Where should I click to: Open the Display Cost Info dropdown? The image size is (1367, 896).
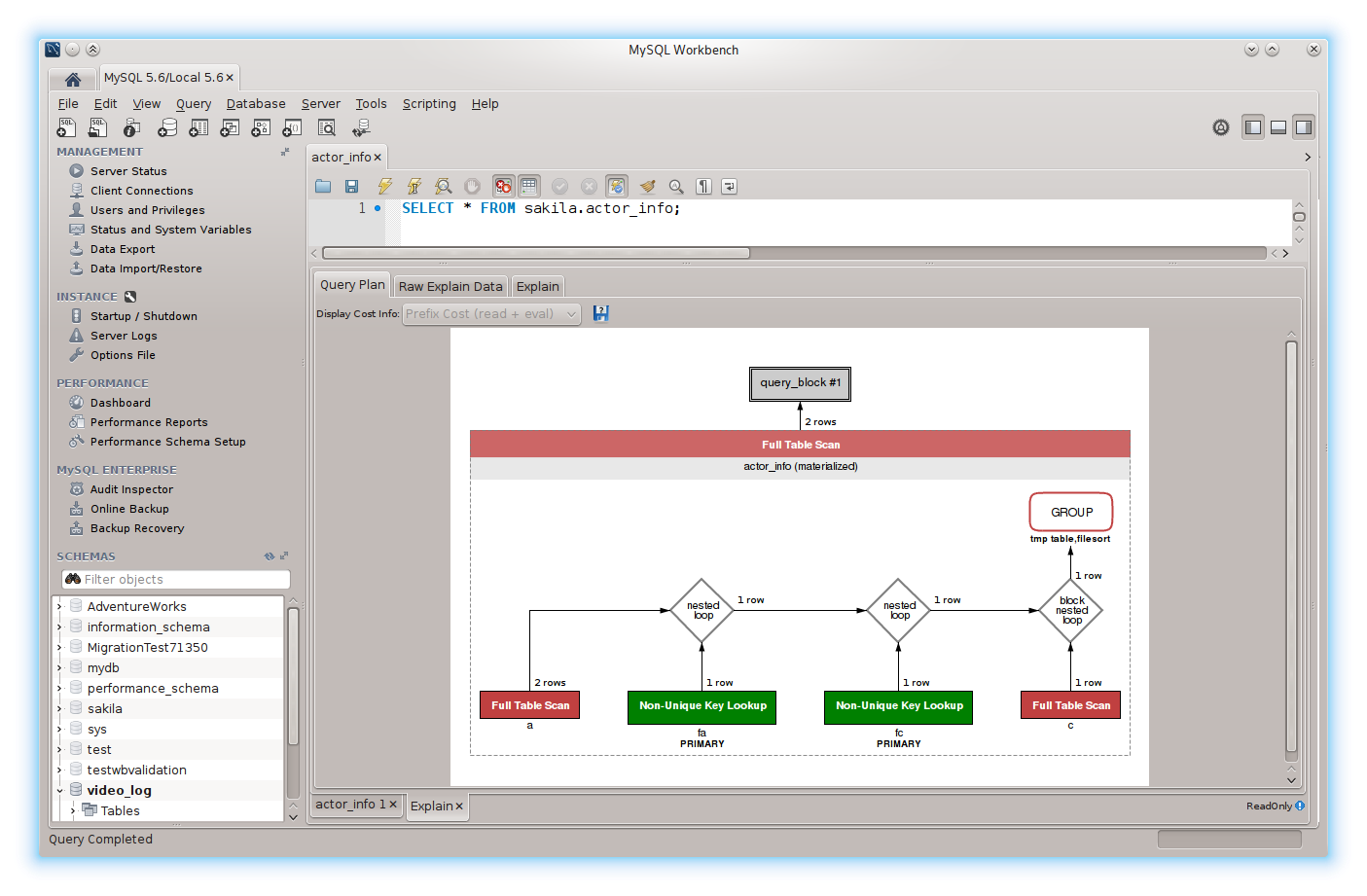click(x=491, y=313)
